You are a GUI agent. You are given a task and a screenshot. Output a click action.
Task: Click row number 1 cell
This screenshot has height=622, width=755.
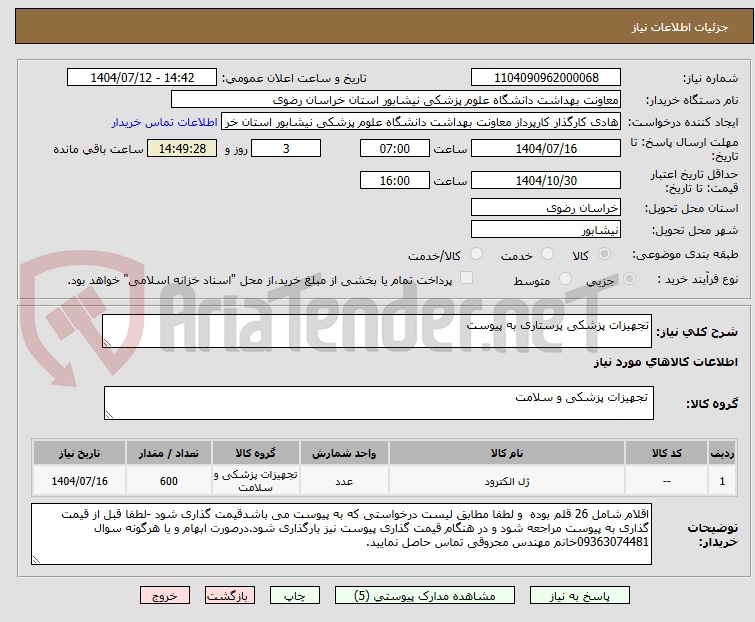click(x=722, y=480)
